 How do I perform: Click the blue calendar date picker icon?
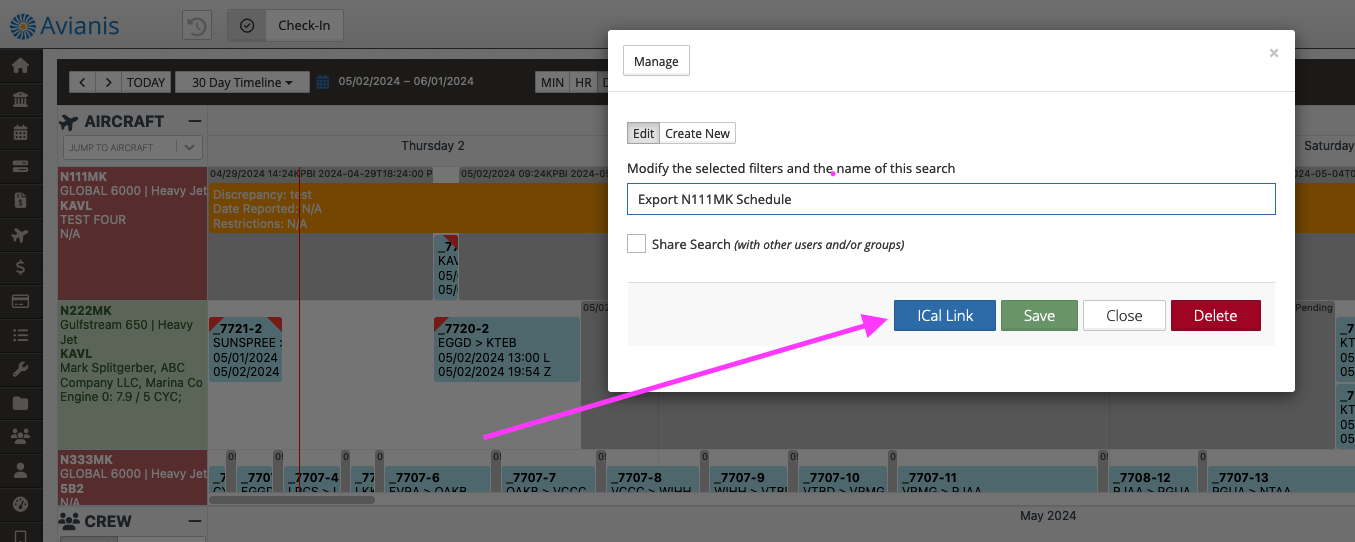tap(323, 82)
